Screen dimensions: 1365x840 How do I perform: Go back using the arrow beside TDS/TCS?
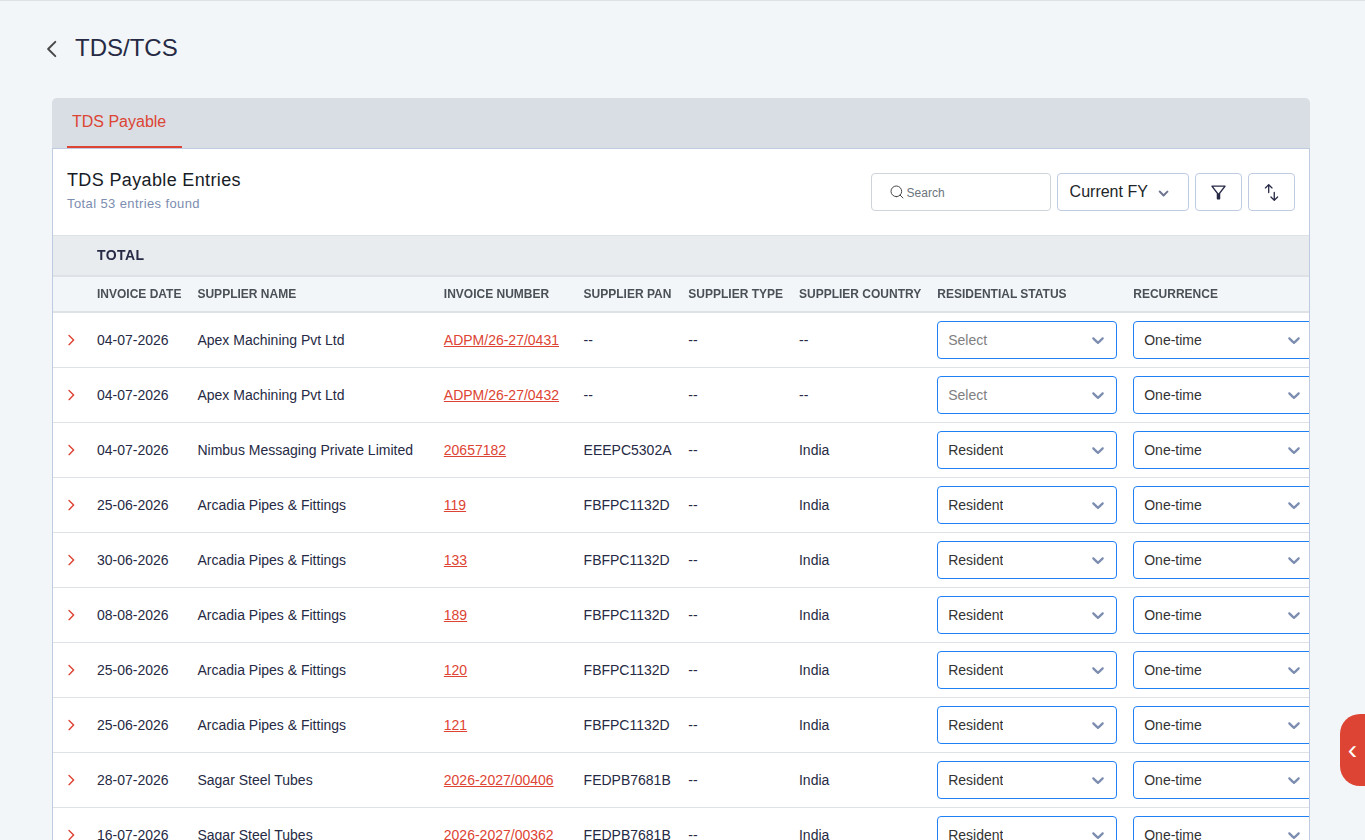click(x=52, y=49)
